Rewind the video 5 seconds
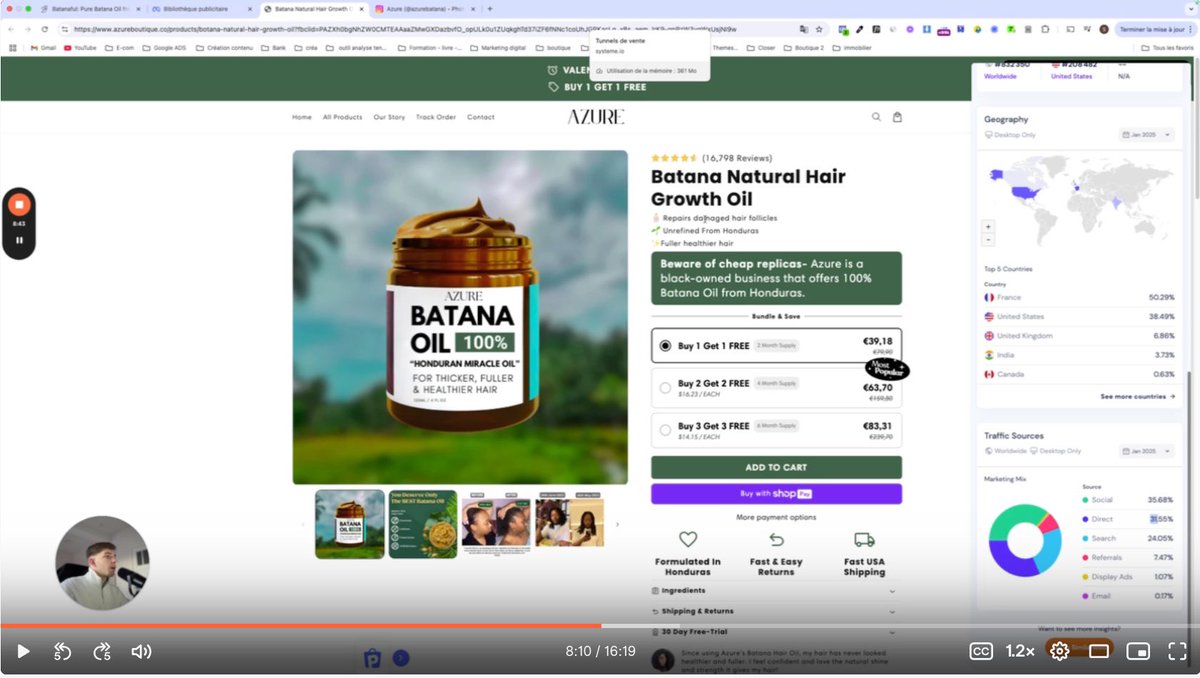This screenshot has width=1200, height=678. (62, 652)
